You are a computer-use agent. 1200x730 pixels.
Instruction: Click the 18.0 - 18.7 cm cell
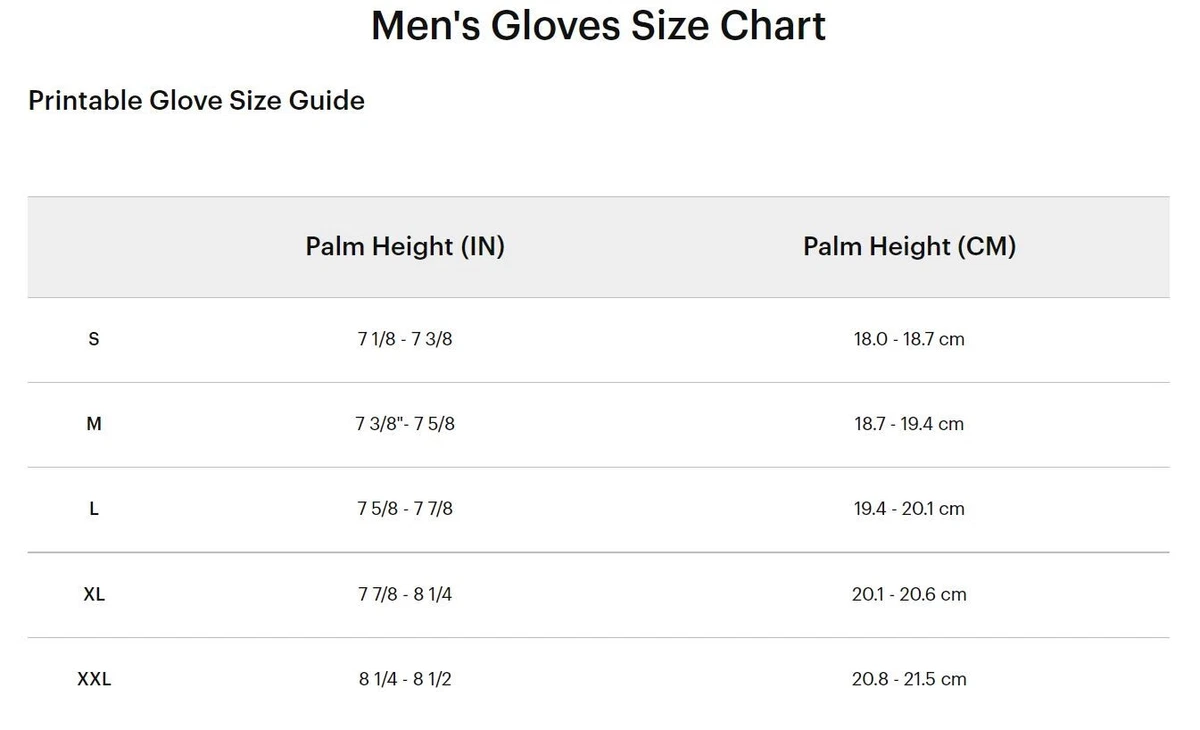pos(909,339)
